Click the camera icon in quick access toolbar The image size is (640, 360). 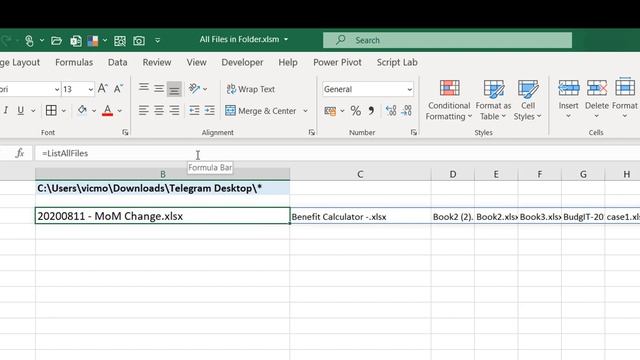(139, 40)
